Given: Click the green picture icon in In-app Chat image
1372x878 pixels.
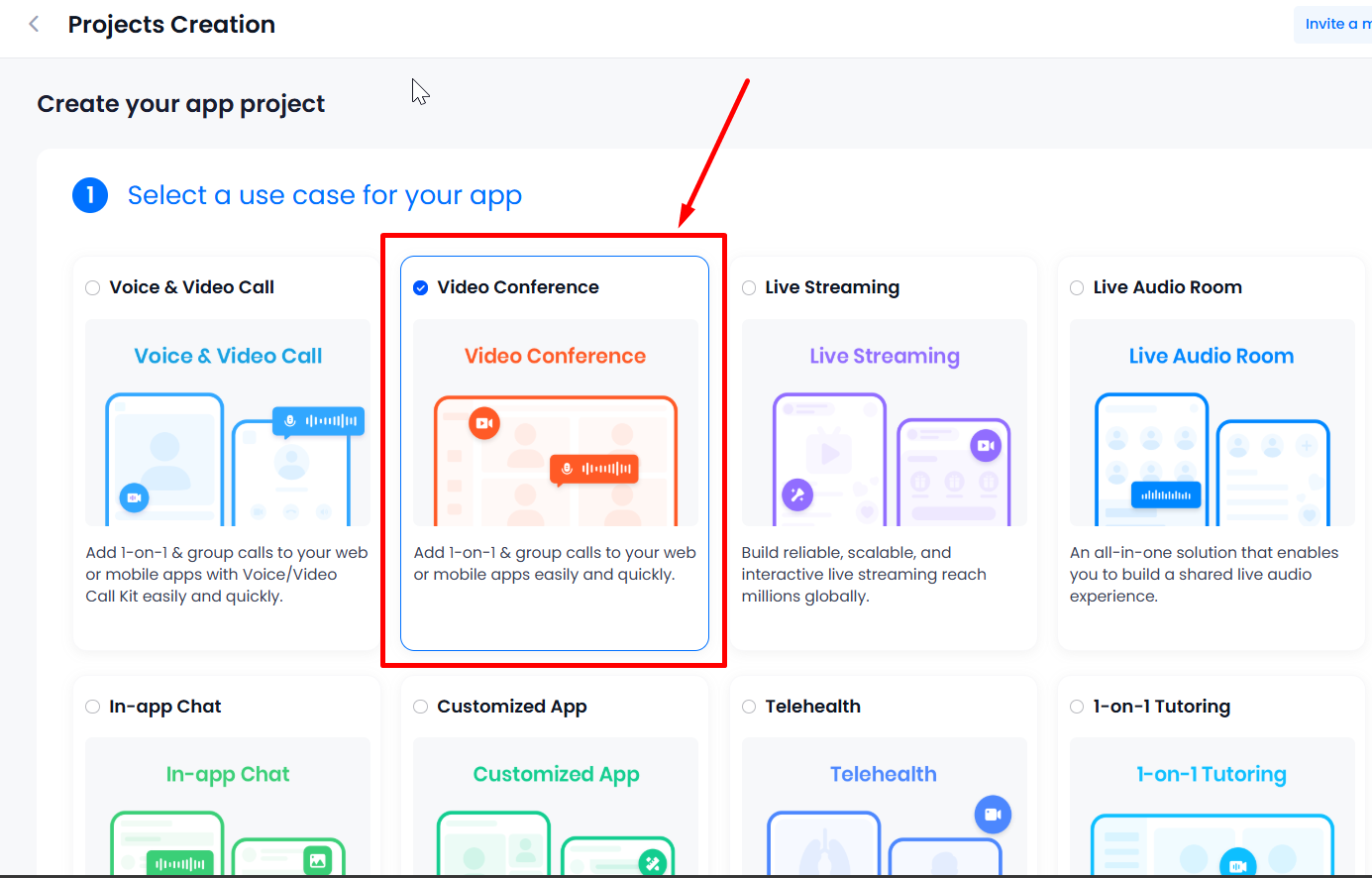Looking at the screenshot, I should coord(317,860).
